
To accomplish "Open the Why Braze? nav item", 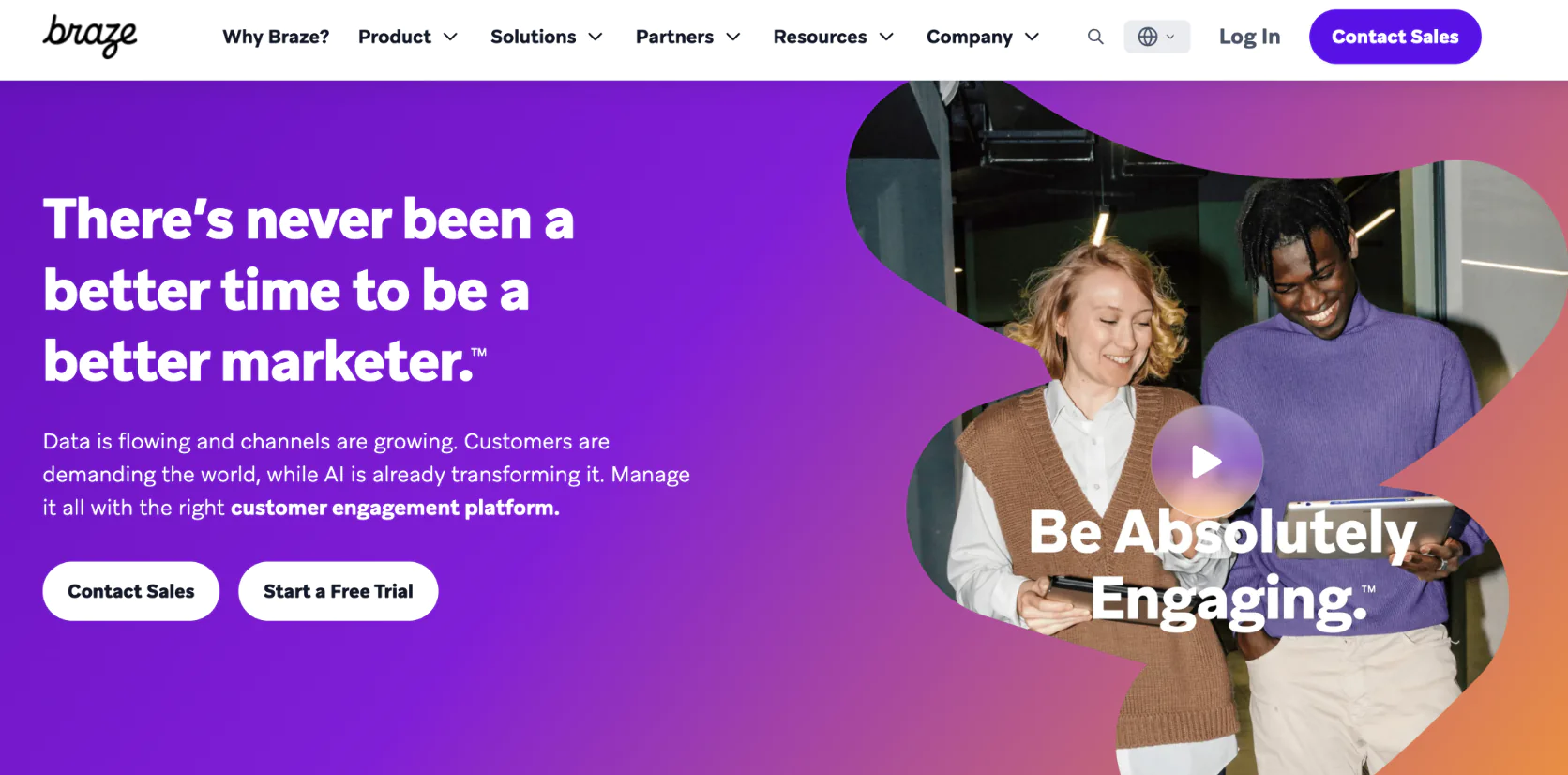I will (276, 37).
